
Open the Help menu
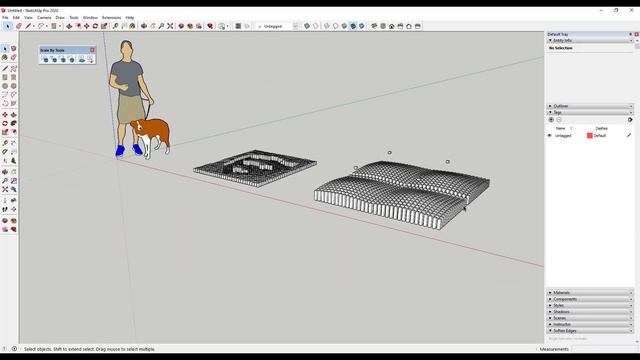130,18
